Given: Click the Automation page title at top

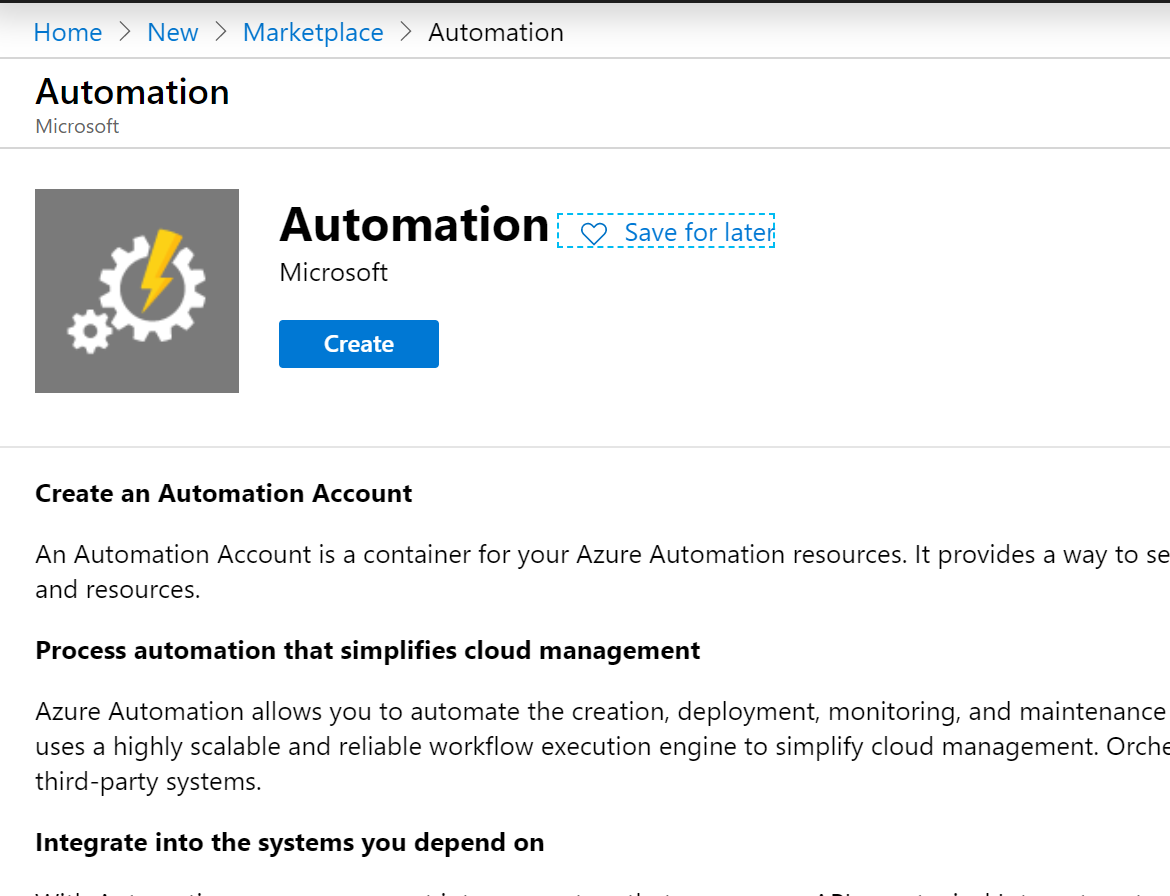Looking at the screenshot, I should 132,92.
